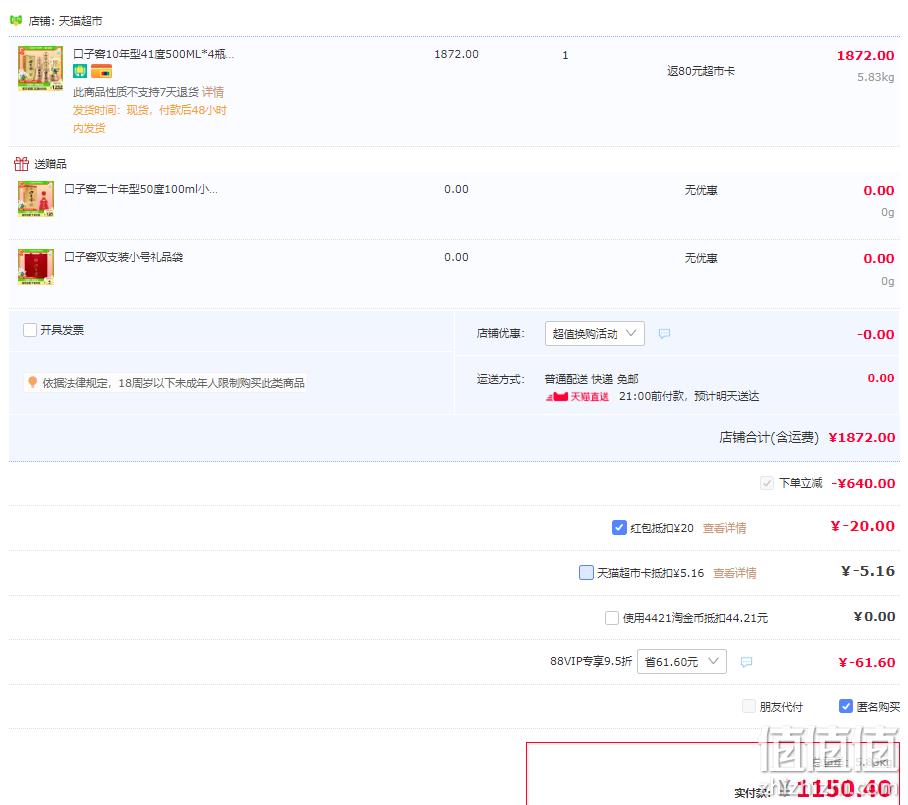Image resolution: width=908 pixels, height=805 pixels.
Task: Open thumbnail of 口子窖10年型41度 product
Action: 41,68
